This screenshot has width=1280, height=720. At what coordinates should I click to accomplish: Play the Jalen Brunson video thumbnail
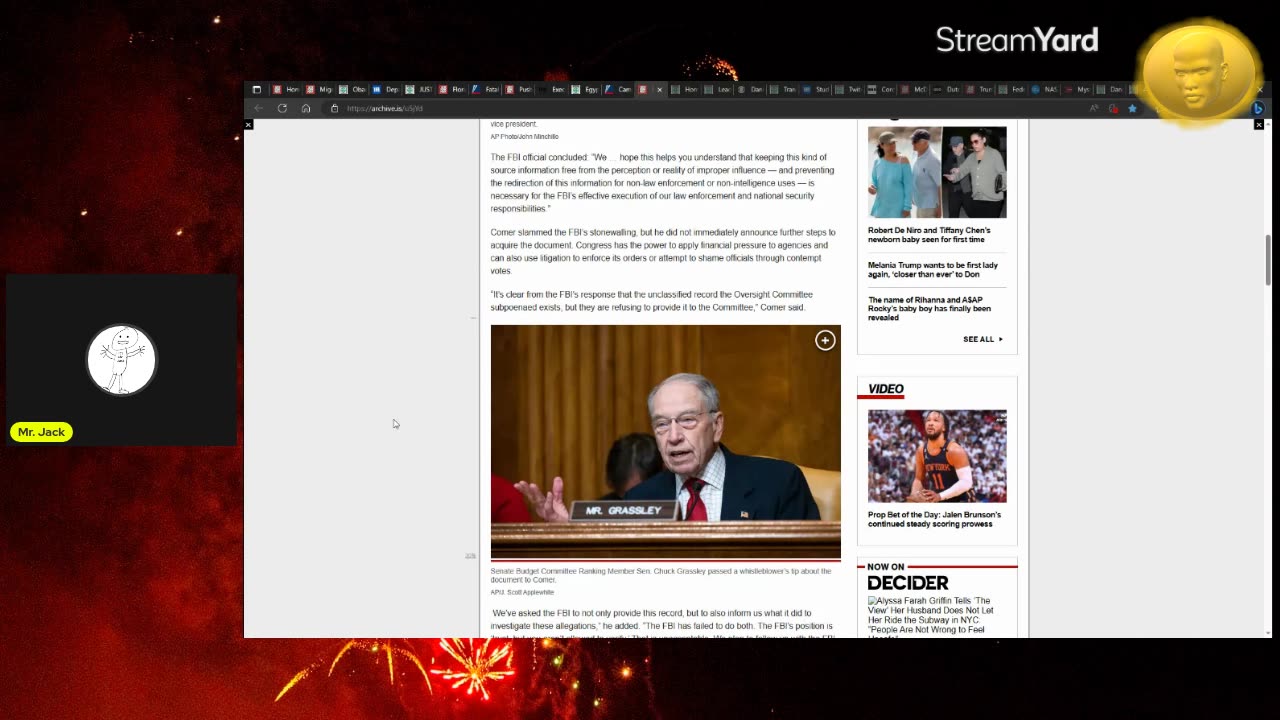(x=937, y=456)
